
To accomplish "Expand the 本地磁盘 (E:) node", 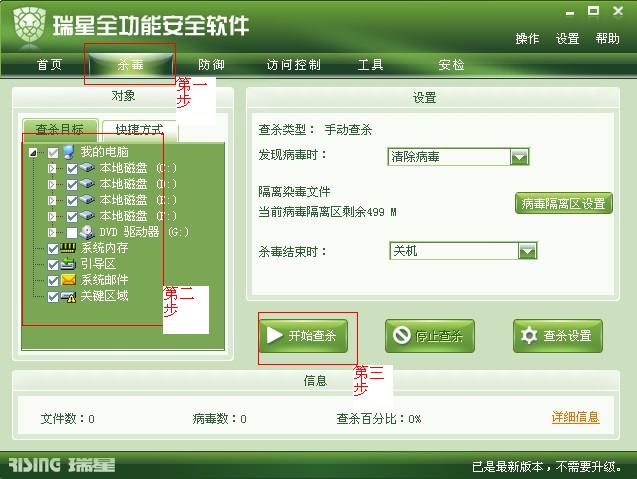I will [52, 200].
